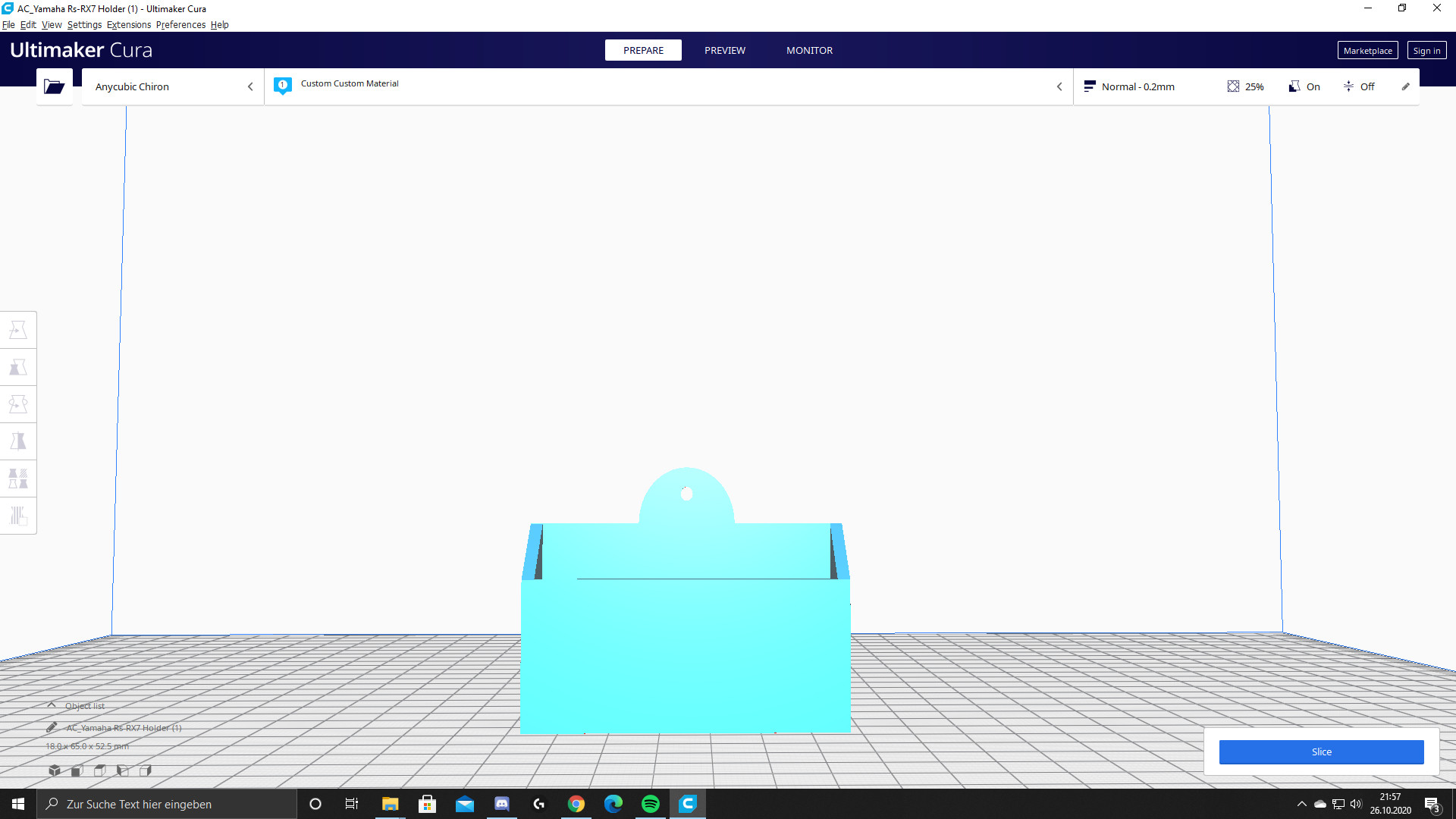The image size is (1456, 819).
Task: Click the Windows taskbar search field
Action: click(x=167, y=804)
